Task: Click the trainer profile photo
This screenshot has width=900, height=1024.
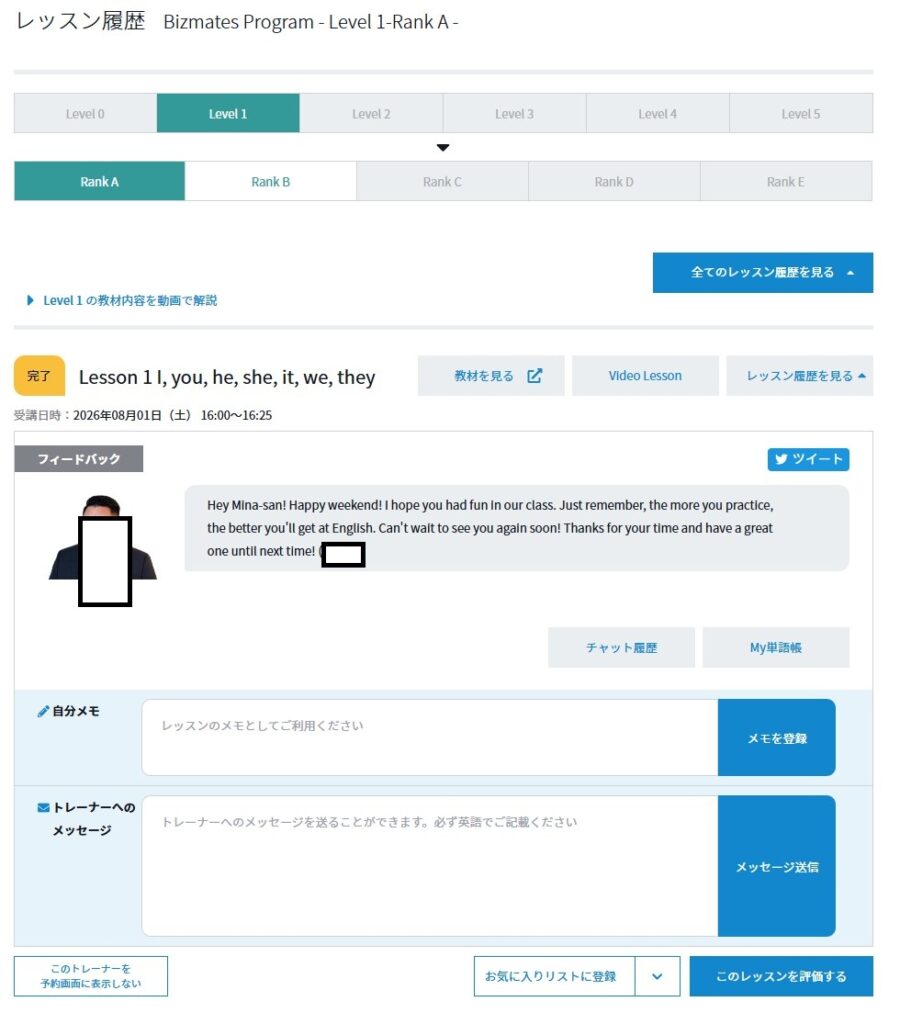Action: [x=103, y=551]
